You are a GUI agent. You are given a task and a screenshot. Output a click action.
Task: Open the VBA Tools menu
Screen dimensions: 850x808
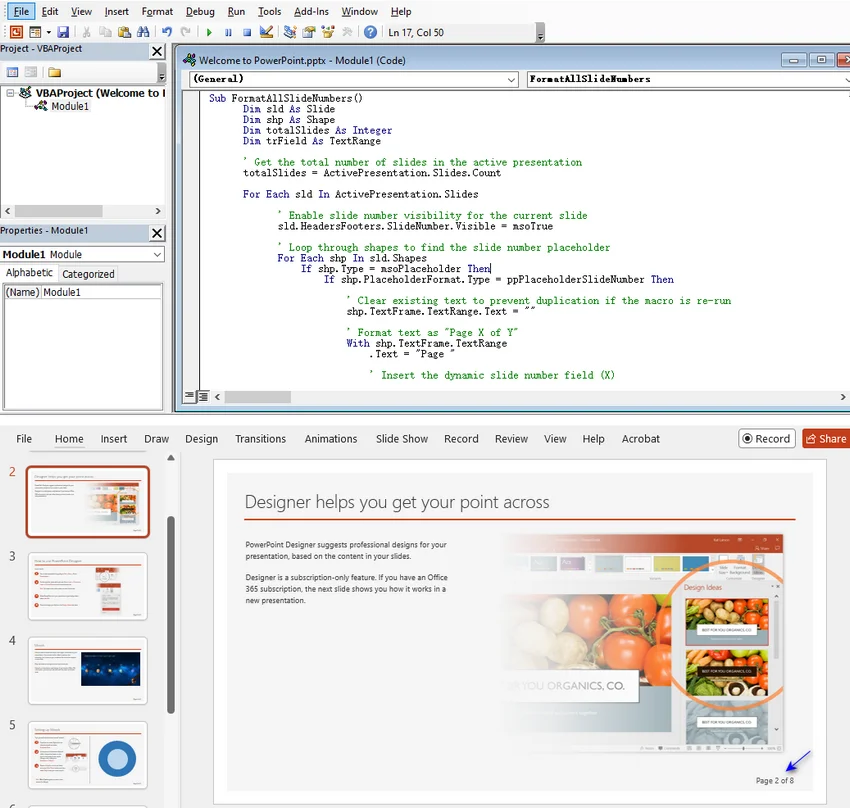tap(269, 11)
